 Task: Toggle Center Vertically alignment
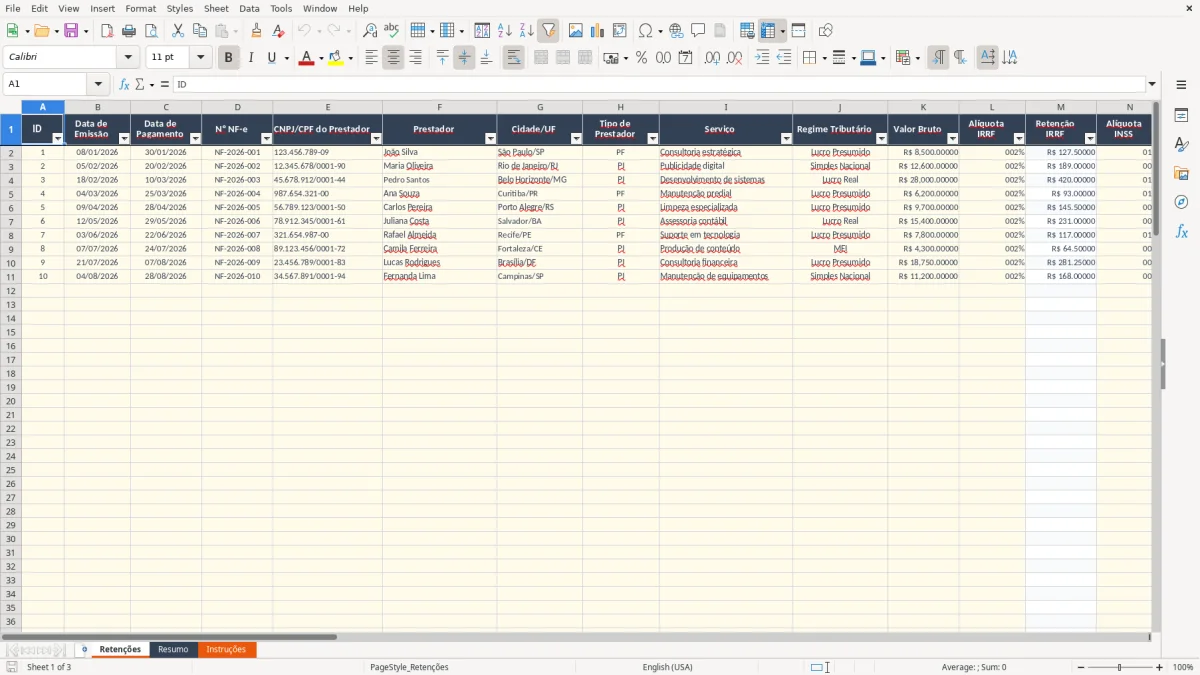click(x=464, y=58)
